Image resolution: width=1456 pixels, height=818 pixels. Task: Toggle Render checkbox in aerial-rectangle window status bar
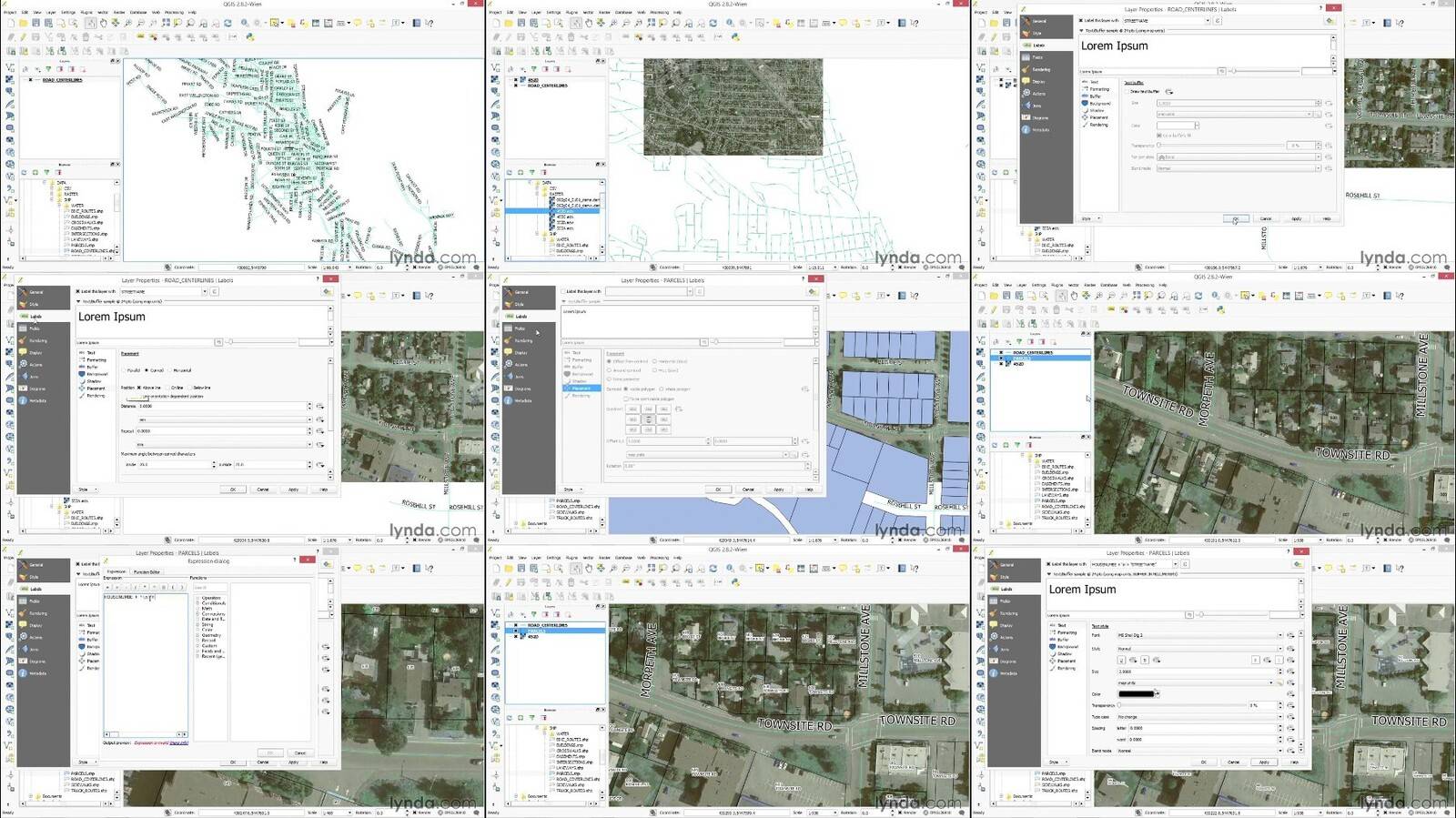pyautogui.click(x=900, y=268)
